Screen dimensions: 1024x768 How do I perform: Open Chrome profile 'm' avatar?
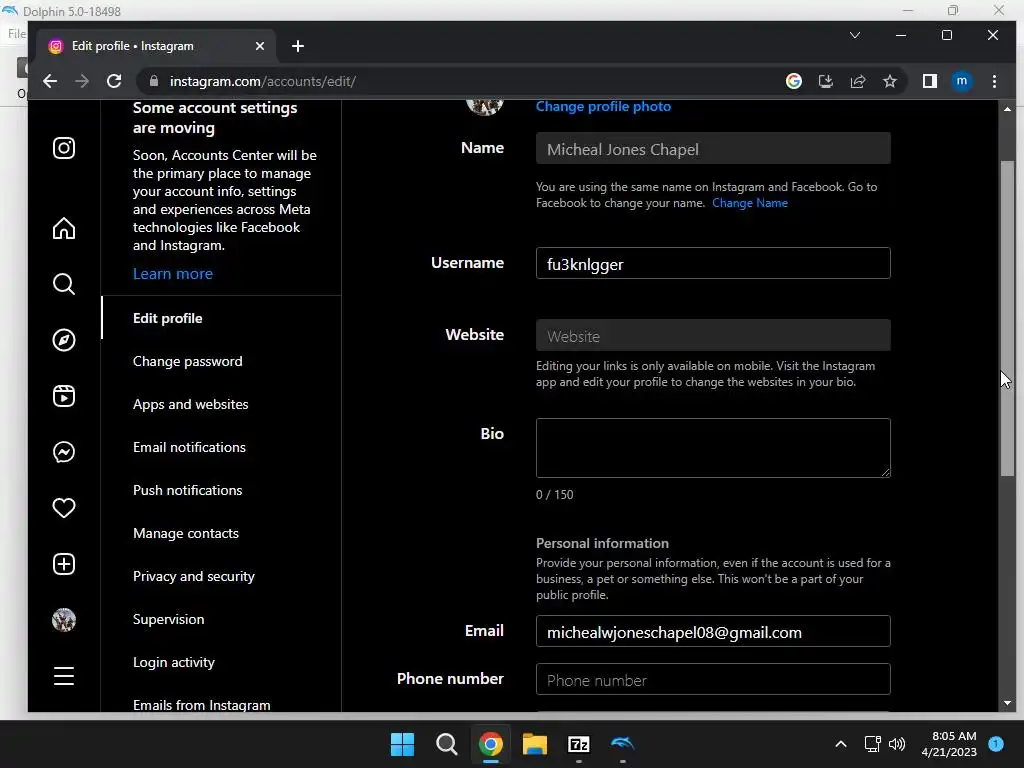(x=961, y=81)
